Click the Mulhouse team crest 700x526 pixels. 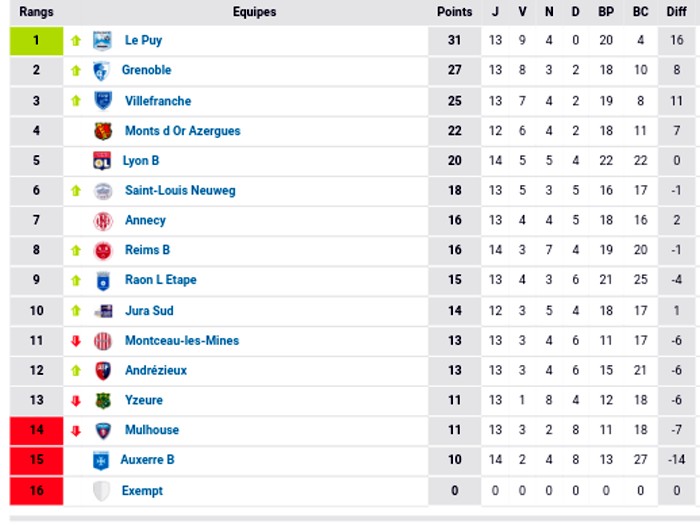(102, 431)
